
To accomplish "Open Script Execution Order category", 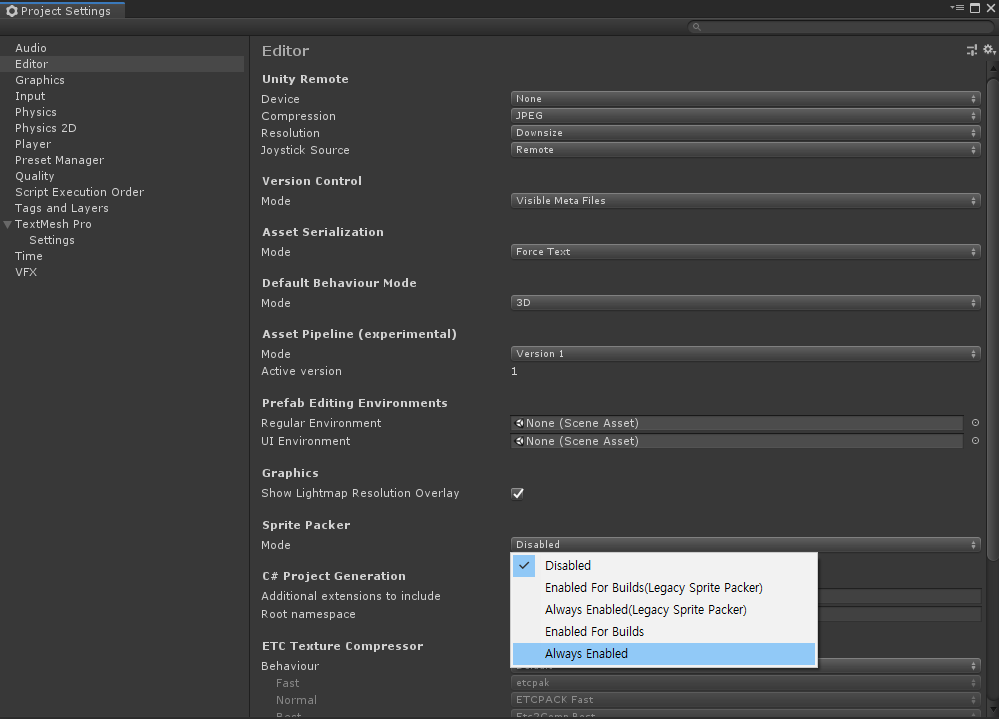I will tap(122, 192).
